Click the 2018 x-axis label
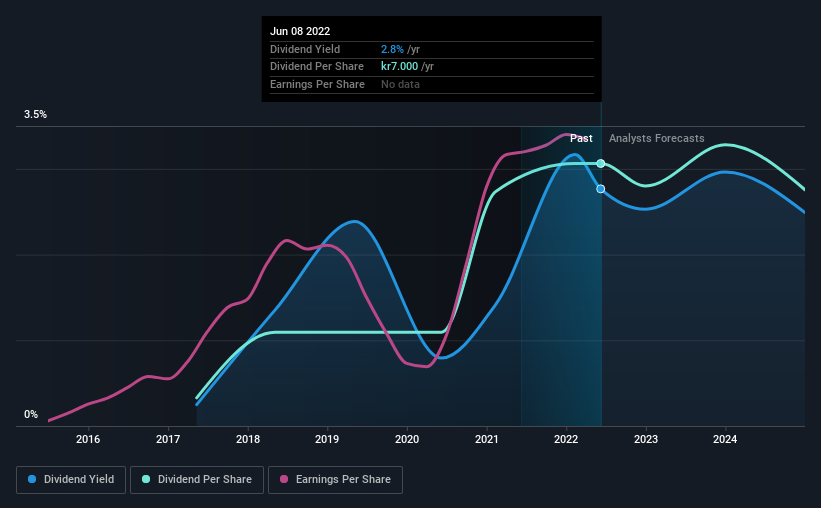This screenshot has width=821, height=508. 248,439
